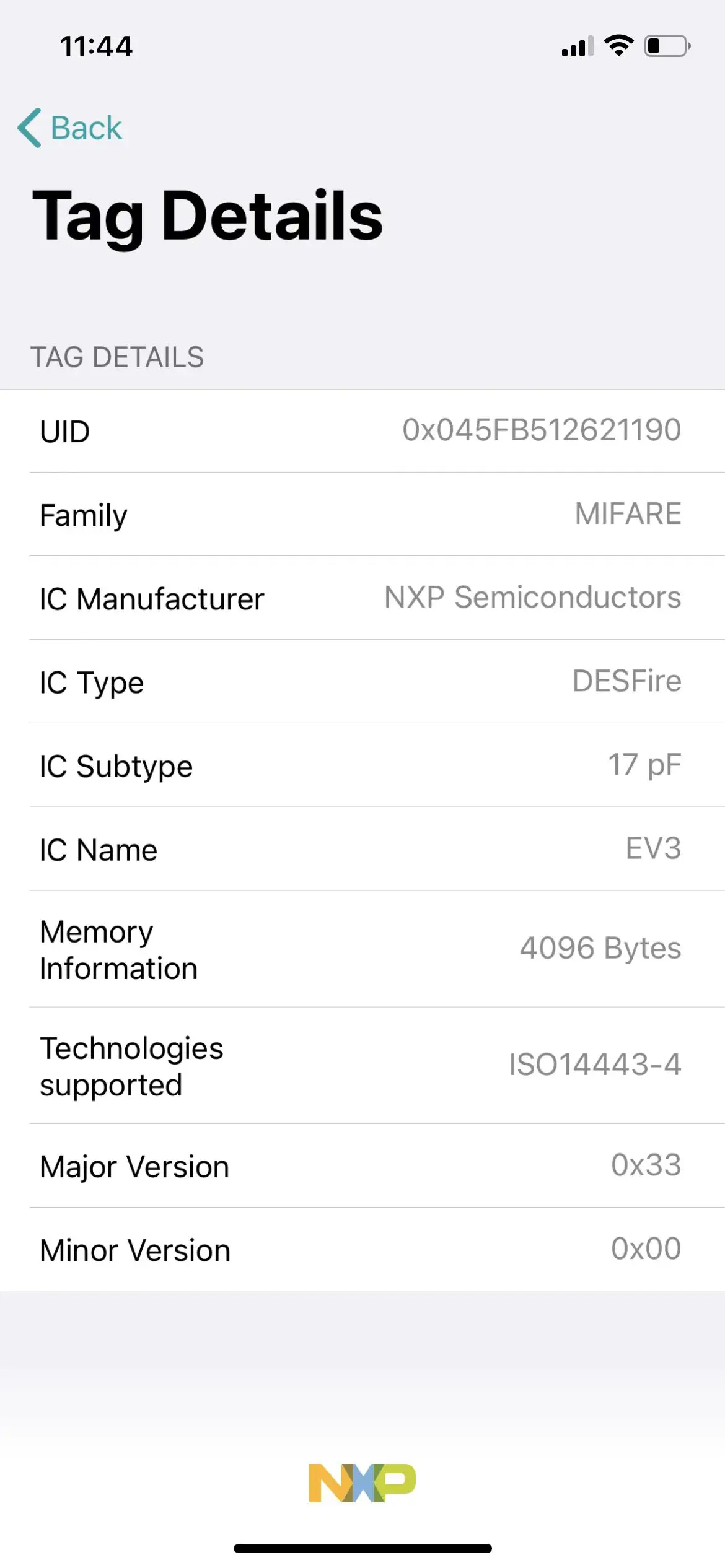Screen dimensions: 725x1568
Task: Tap the Minor Version 0x00 value
Action: pyautogui.click(x=646, y=1248)
